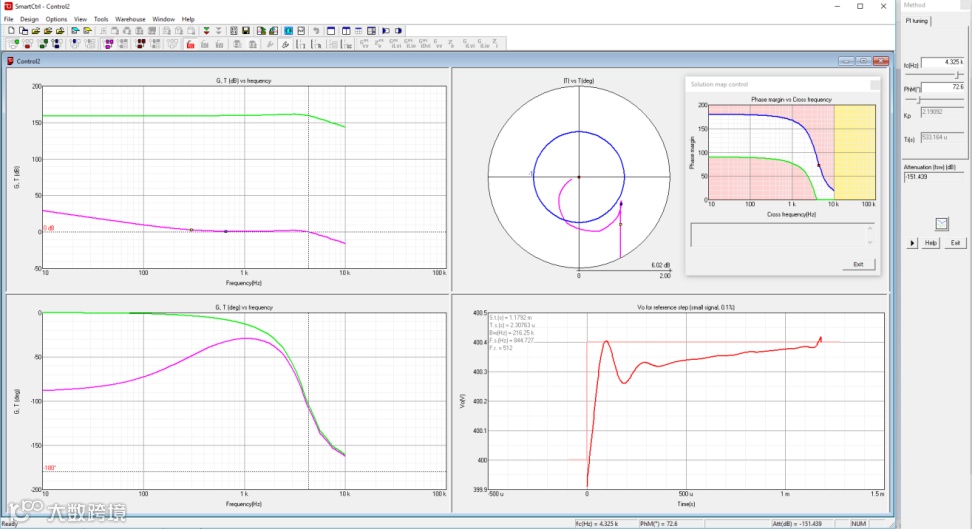Click the Save floppy disk toolbar icon

tap(245, 31)
